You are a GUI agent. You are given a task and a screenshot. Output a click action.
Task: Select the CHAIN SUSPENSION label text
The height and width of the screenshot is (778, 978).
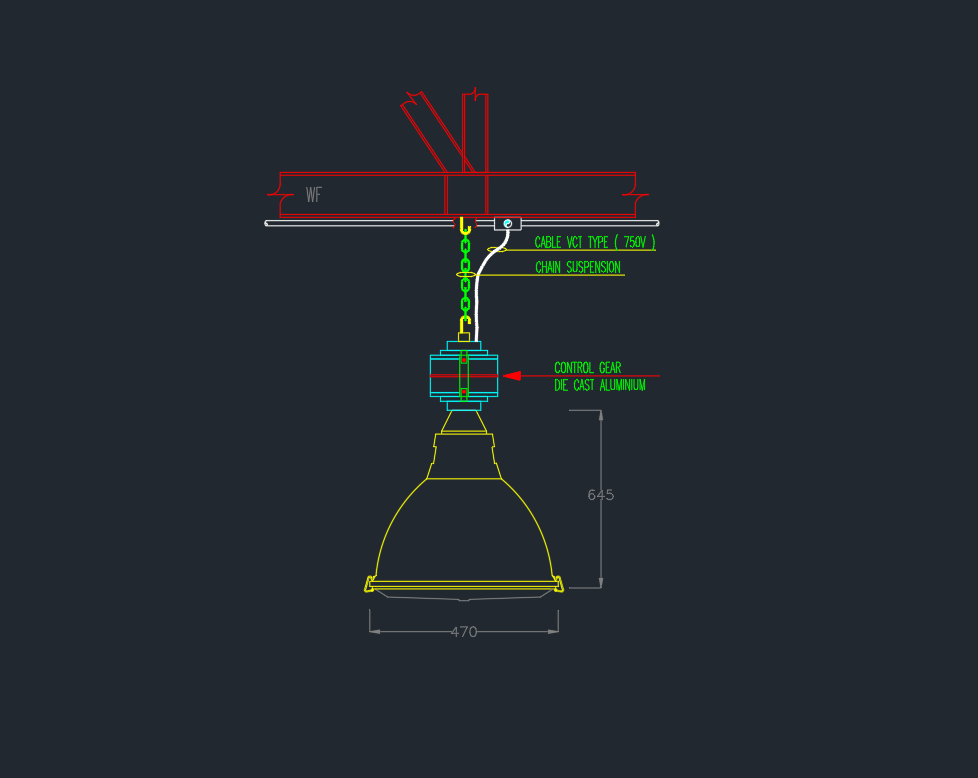click(577, 268)
